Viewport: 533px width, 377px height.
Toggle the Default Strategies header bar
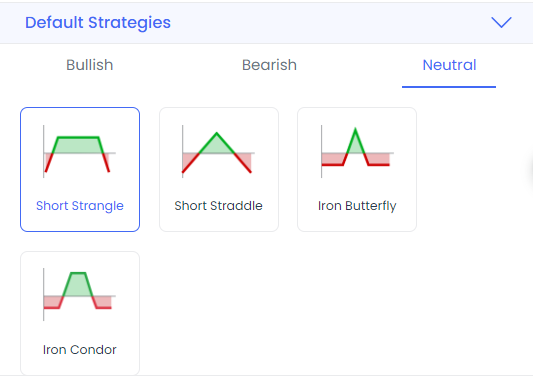click(x=266, y=23)
